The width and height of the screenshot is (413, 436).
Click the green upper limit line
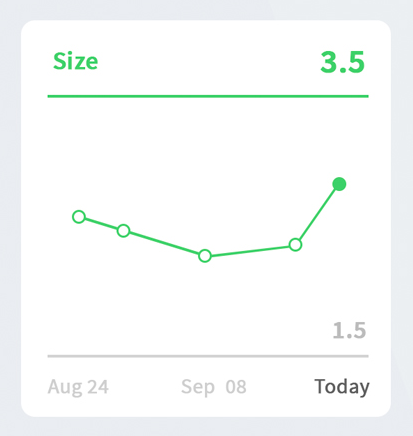click(208, 96)
